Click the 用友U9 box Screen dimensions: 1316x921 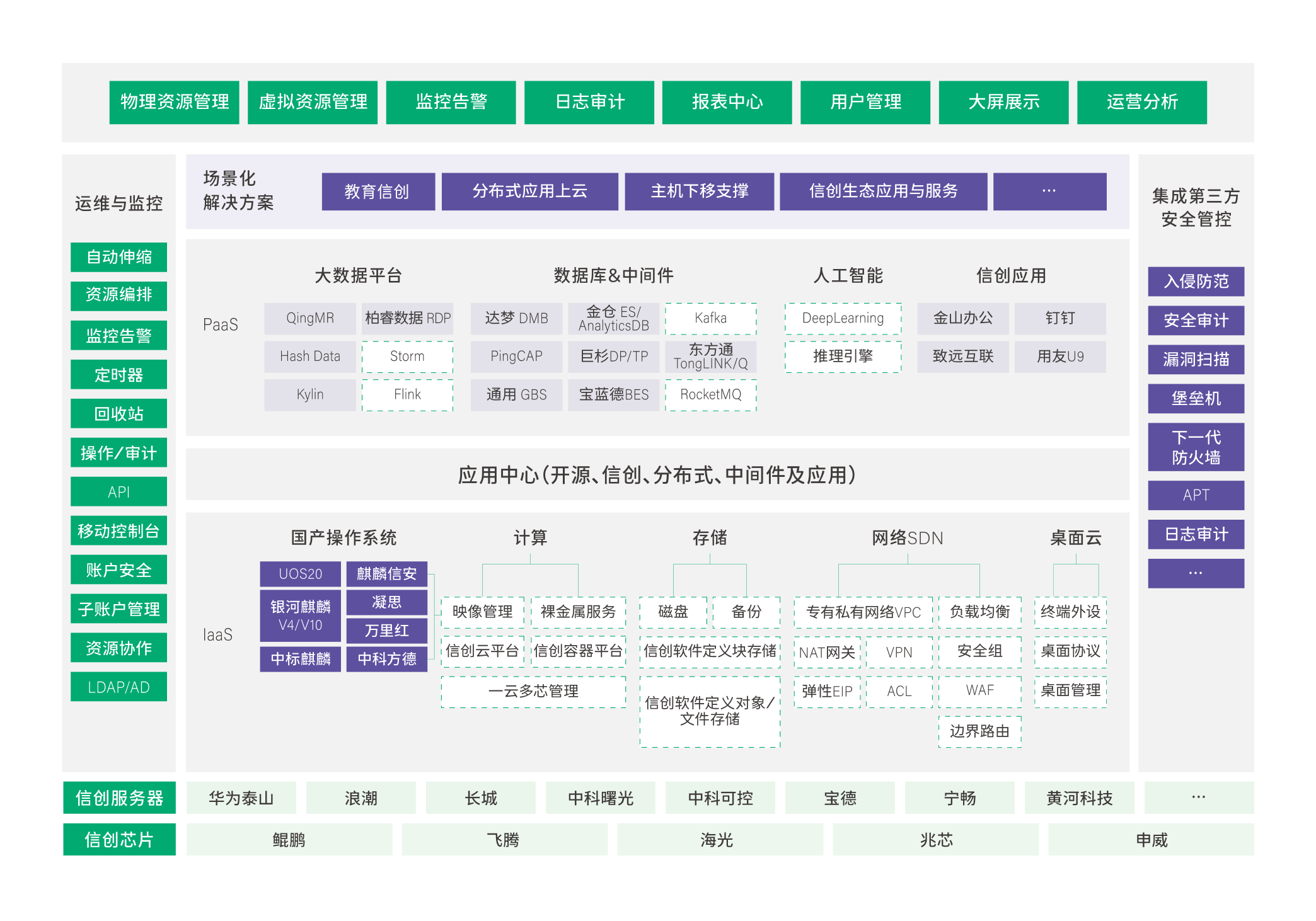(1061, 357)
